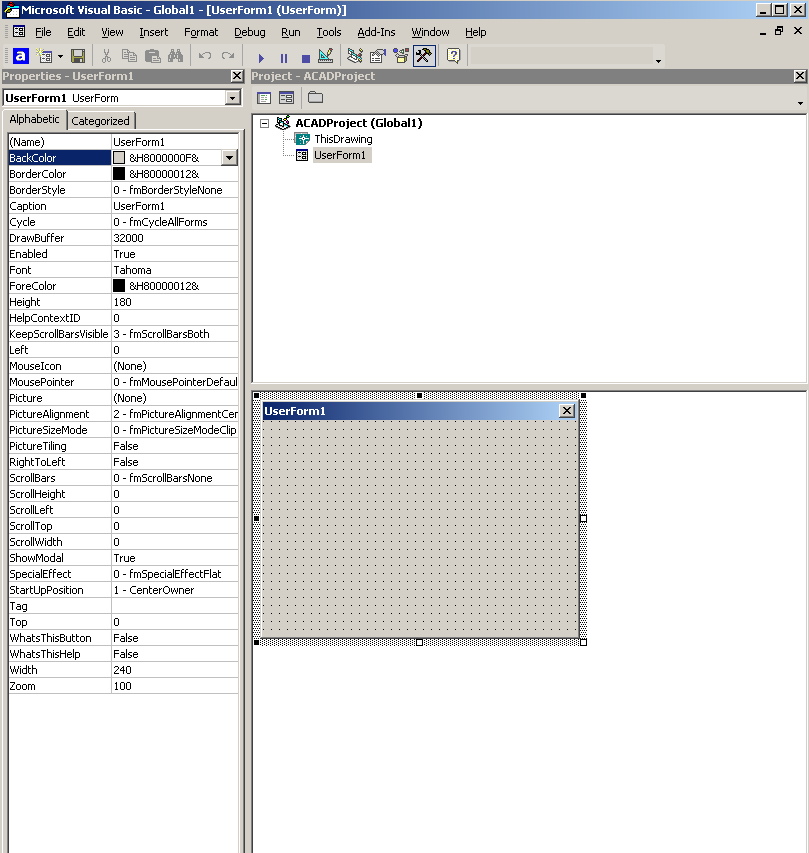Open the Insert menu
809x853 pixels.
pyautogui.click(x=153, y=32)
